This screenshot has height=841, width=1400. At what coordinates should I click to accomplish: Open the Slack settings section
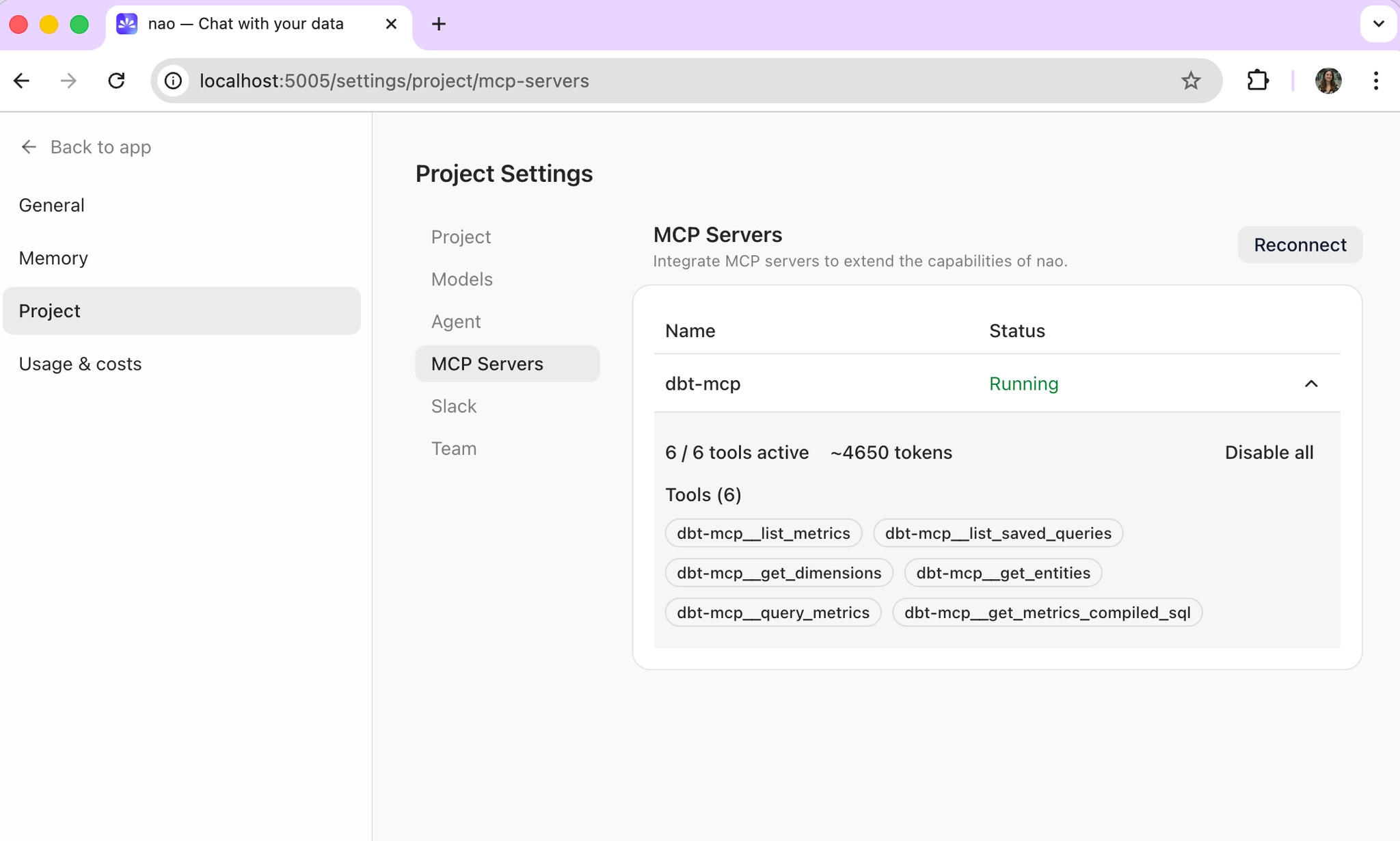click(x=453, y=406)
